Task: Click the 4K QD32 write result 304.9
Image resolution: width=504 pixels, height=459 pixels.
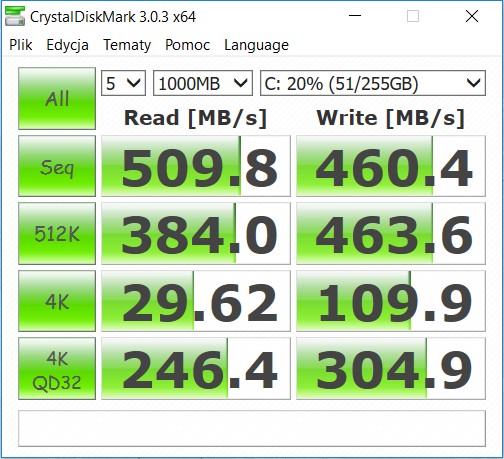Action: 391,369
